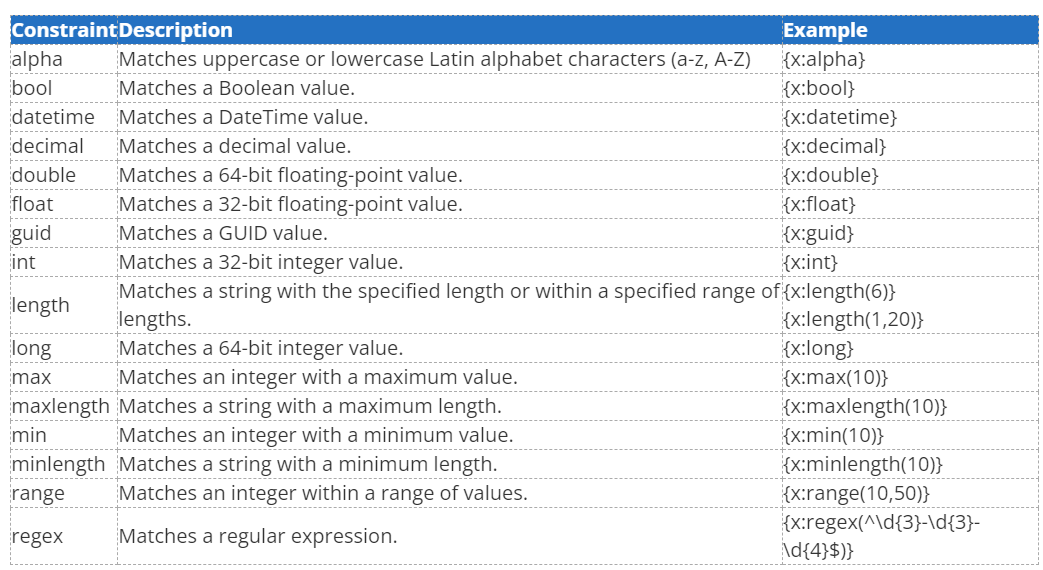Screen dimensions: 1043x570
Task: Click the Constraint column header
Action: tap(64, 30)
